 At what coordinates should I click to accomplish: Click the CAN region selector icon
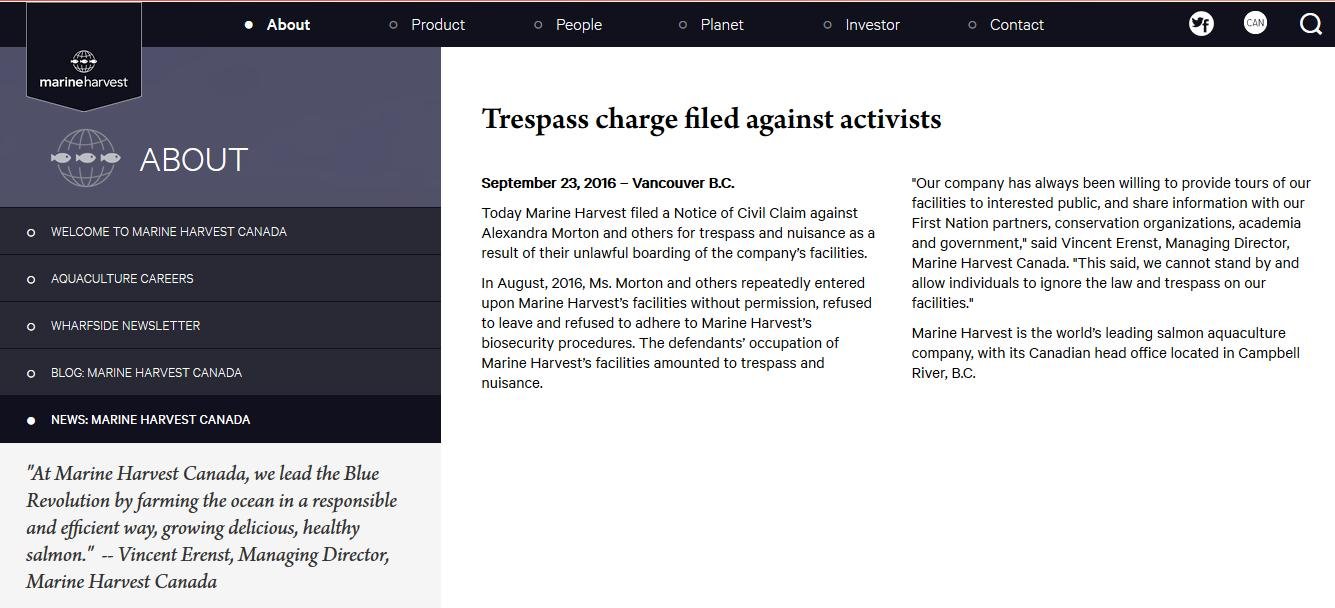pos(1255,23)
